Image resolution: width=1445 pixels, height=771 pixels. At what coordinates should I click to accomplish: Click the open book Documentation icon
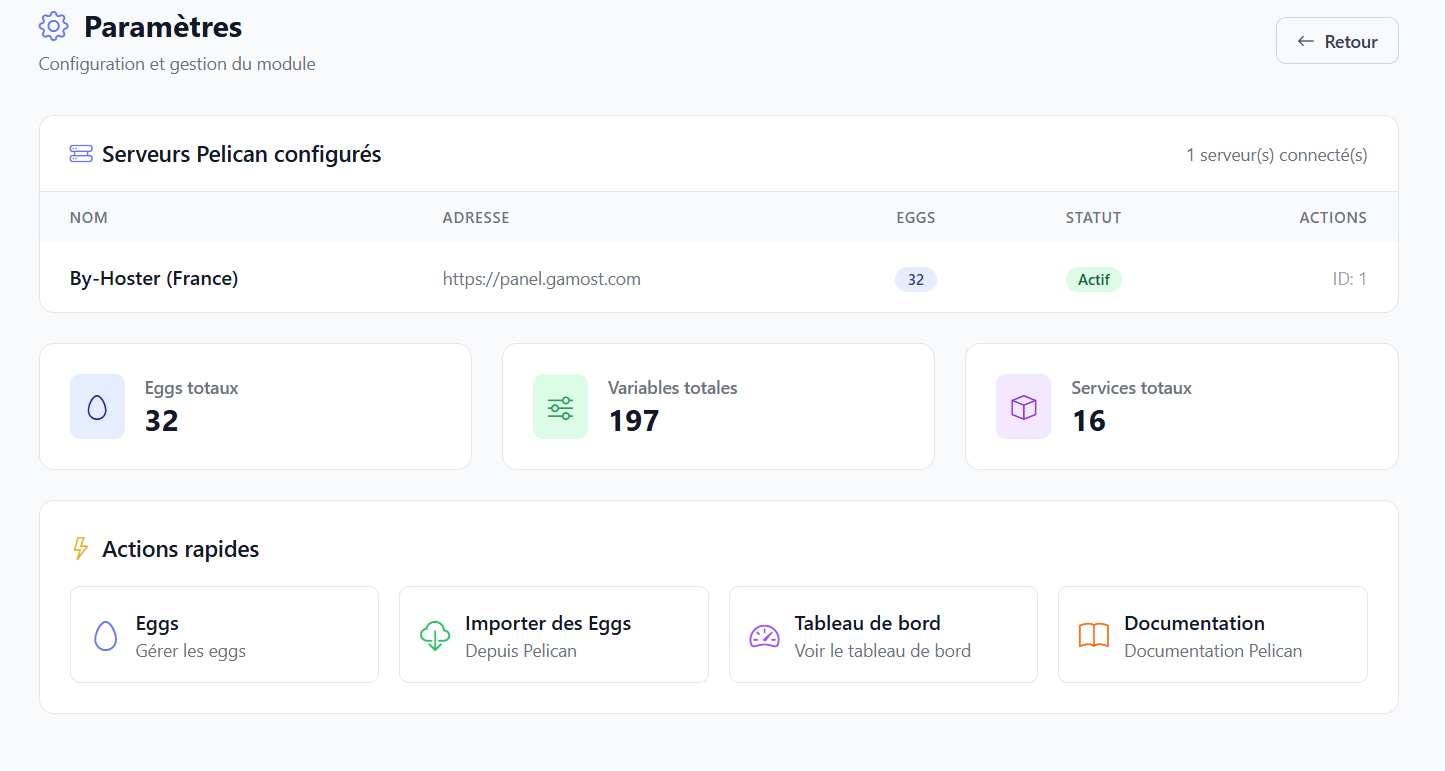[1094, 636]
